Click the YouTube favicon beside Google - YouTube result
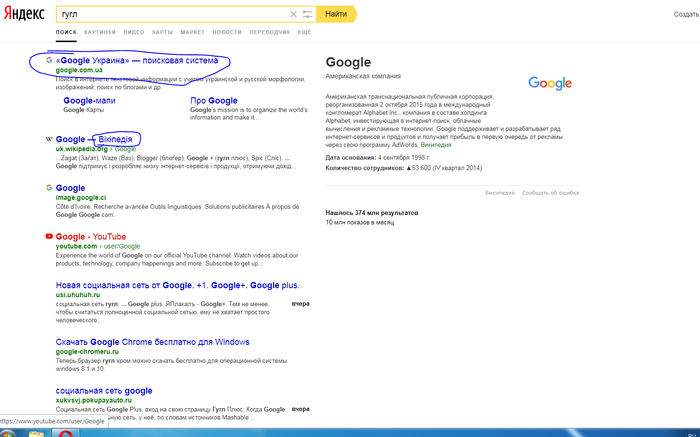700x437 pixels. pos(49,237)
